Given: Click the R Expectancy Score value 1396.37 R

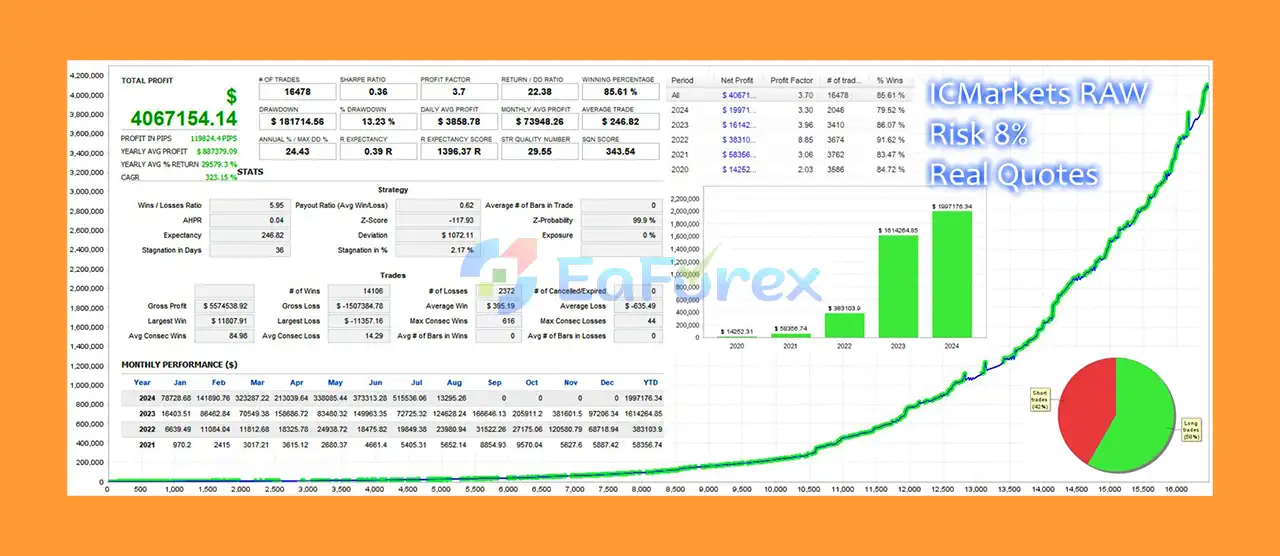Looking at the screenshot, I should [457, 151].
